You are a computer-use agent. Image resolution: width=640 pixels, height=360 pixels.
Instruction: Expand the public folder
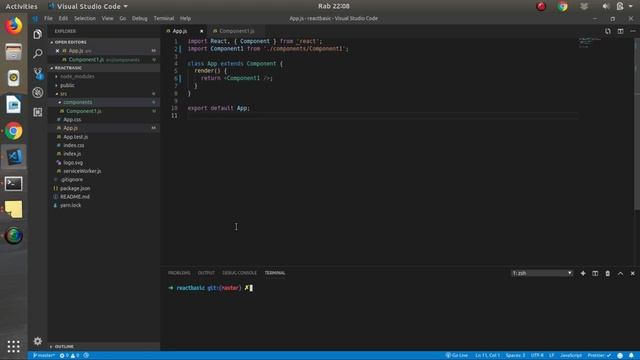click(x=67, y=85)
